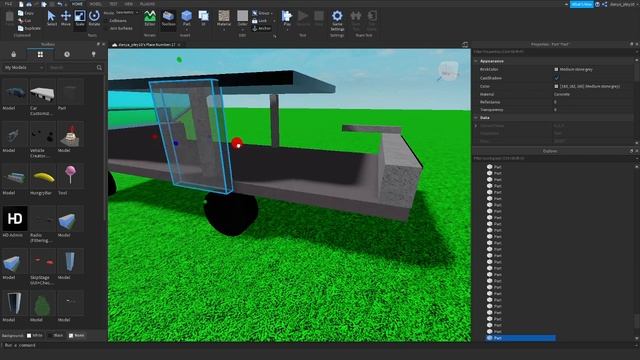Open Toolbox Inventory grid tab
Image resolution: width=640 pixels, height=360 pixels.
(40, 54)
